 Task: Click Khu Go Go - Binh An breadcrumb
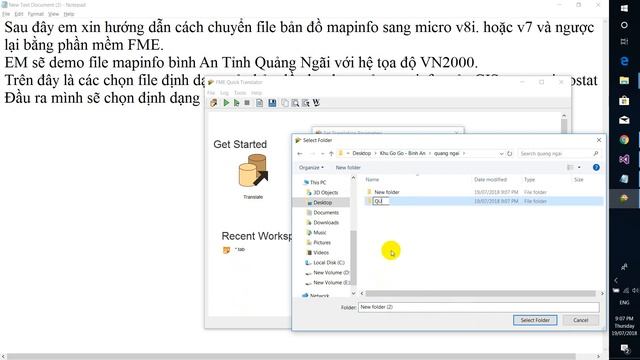point(402,153)
